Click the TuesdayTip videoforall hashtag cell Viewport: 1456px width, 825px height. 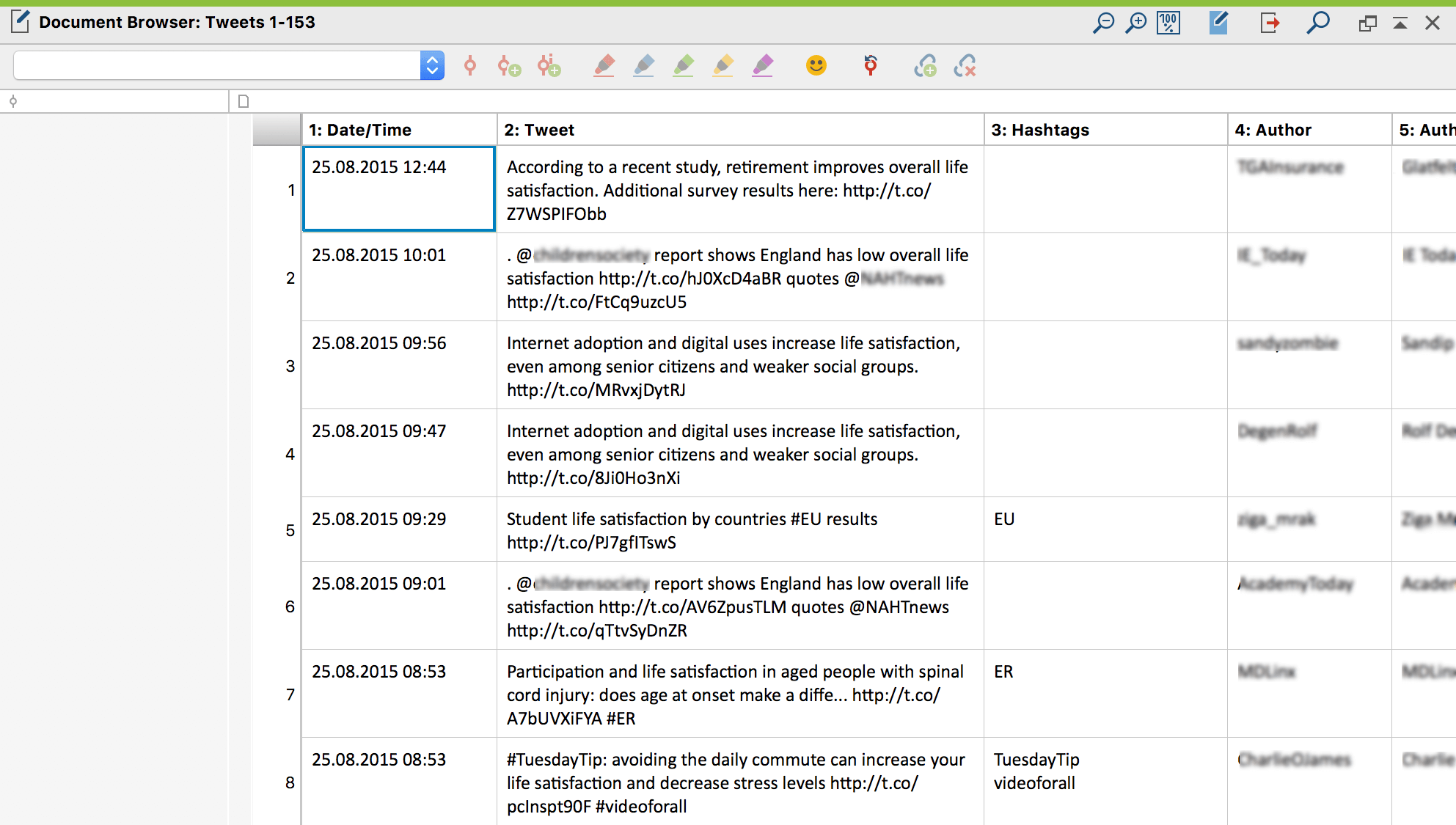pos(1105,782)
